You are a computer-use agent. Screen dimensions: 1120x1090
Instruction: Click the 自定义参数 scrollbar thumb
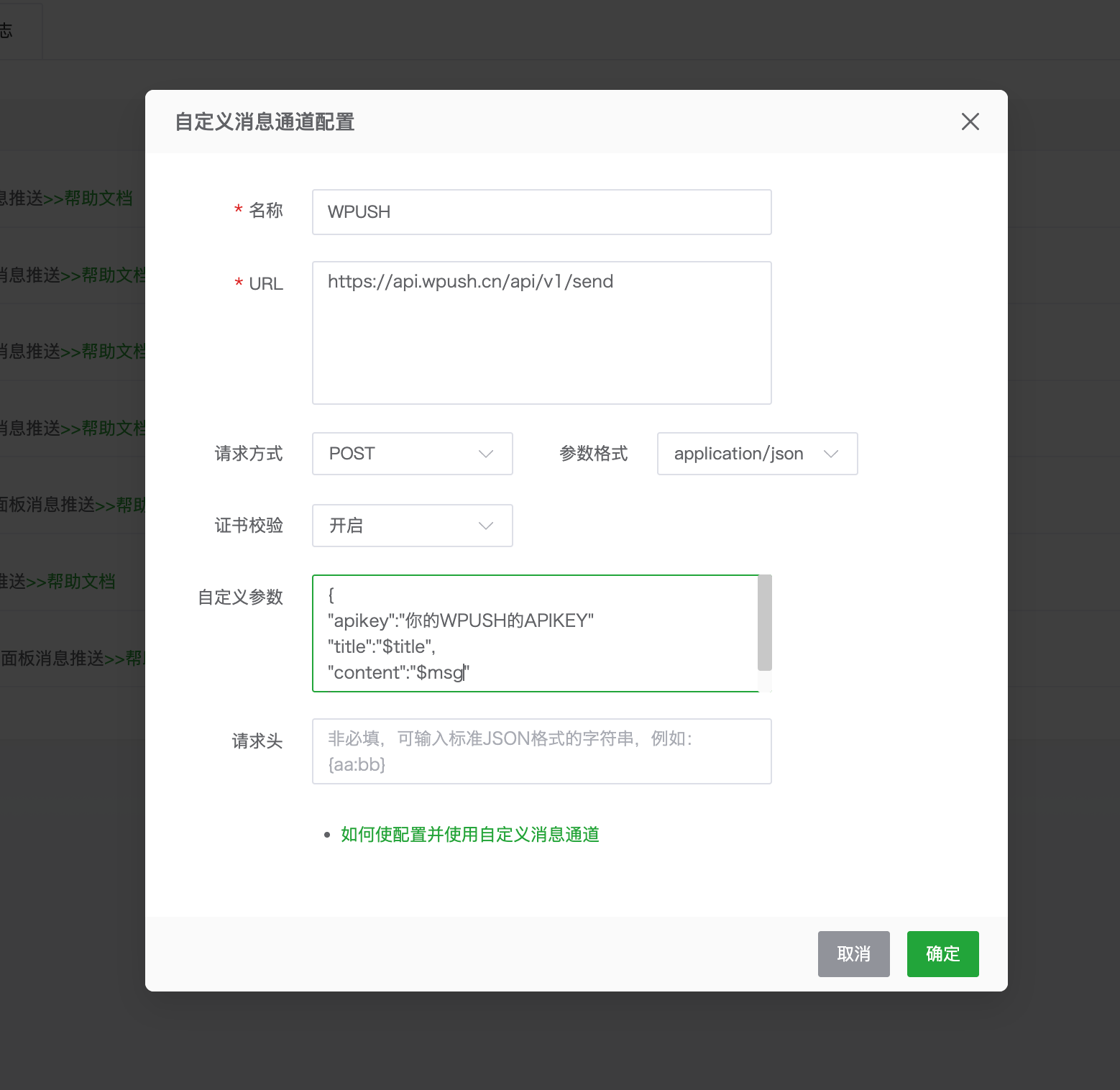click(765, 623)
